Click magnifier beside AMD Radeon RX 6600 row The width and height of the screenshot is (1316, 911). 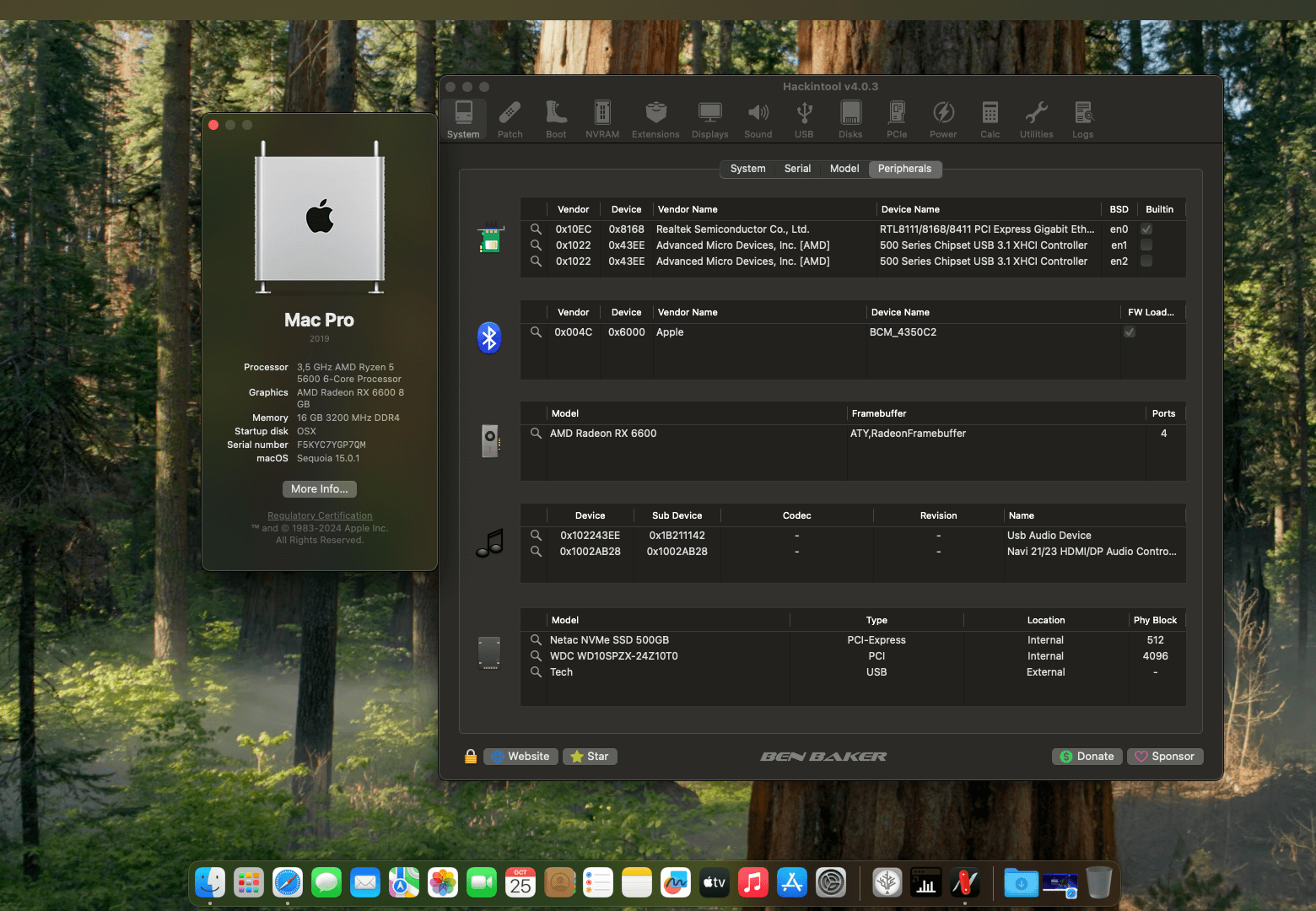pyautogui.click(x=536, y=434)
